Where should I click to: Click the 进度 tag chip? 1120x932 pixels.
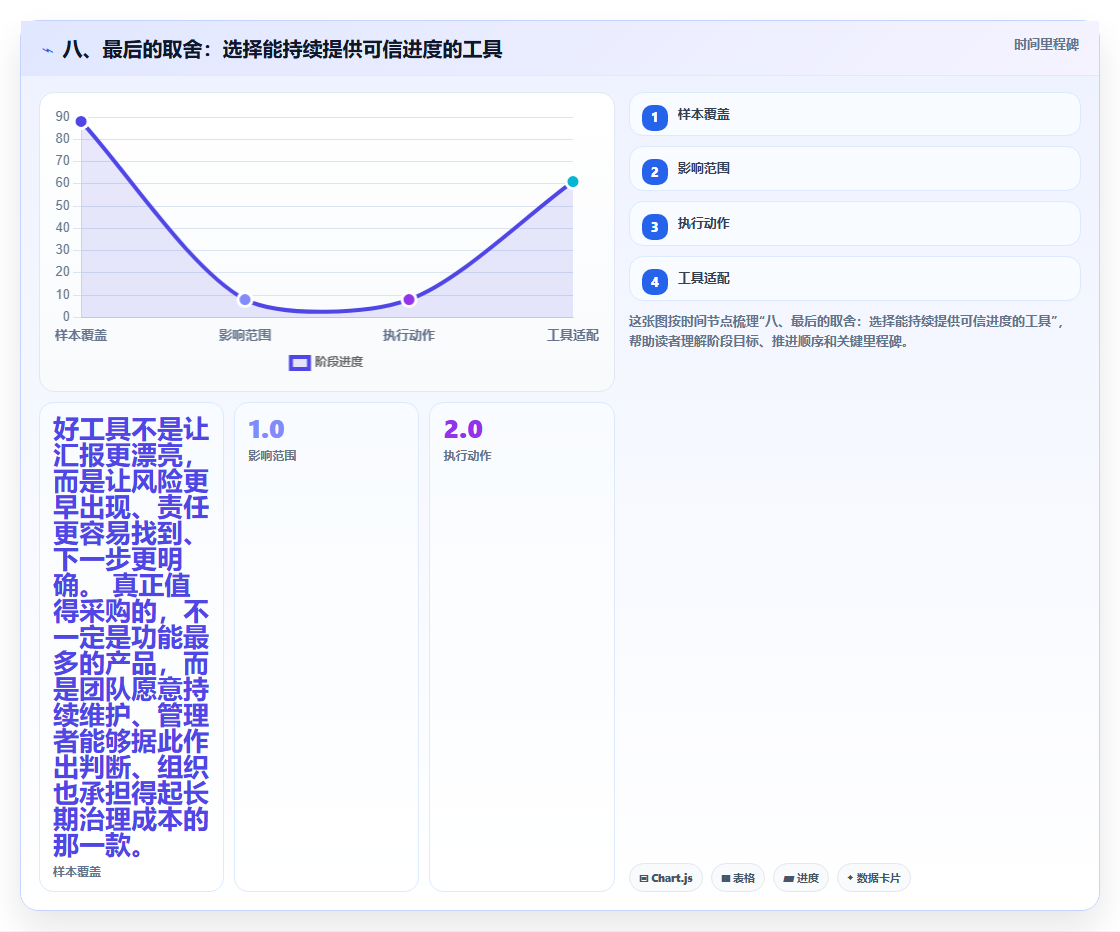[801, 878]
